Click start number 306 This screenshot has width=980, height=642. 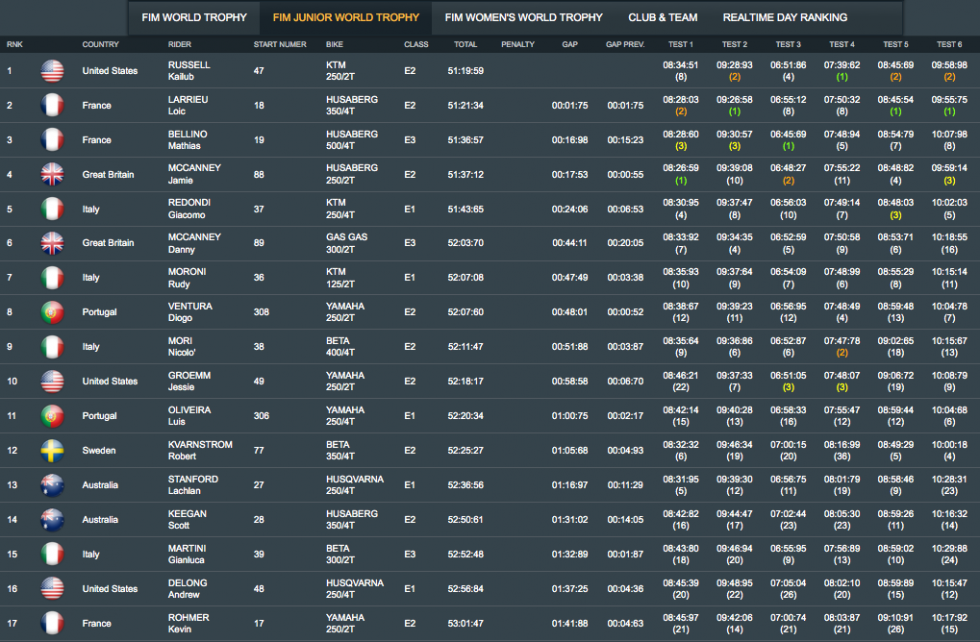pyautogui.click(x=261, y=416)
